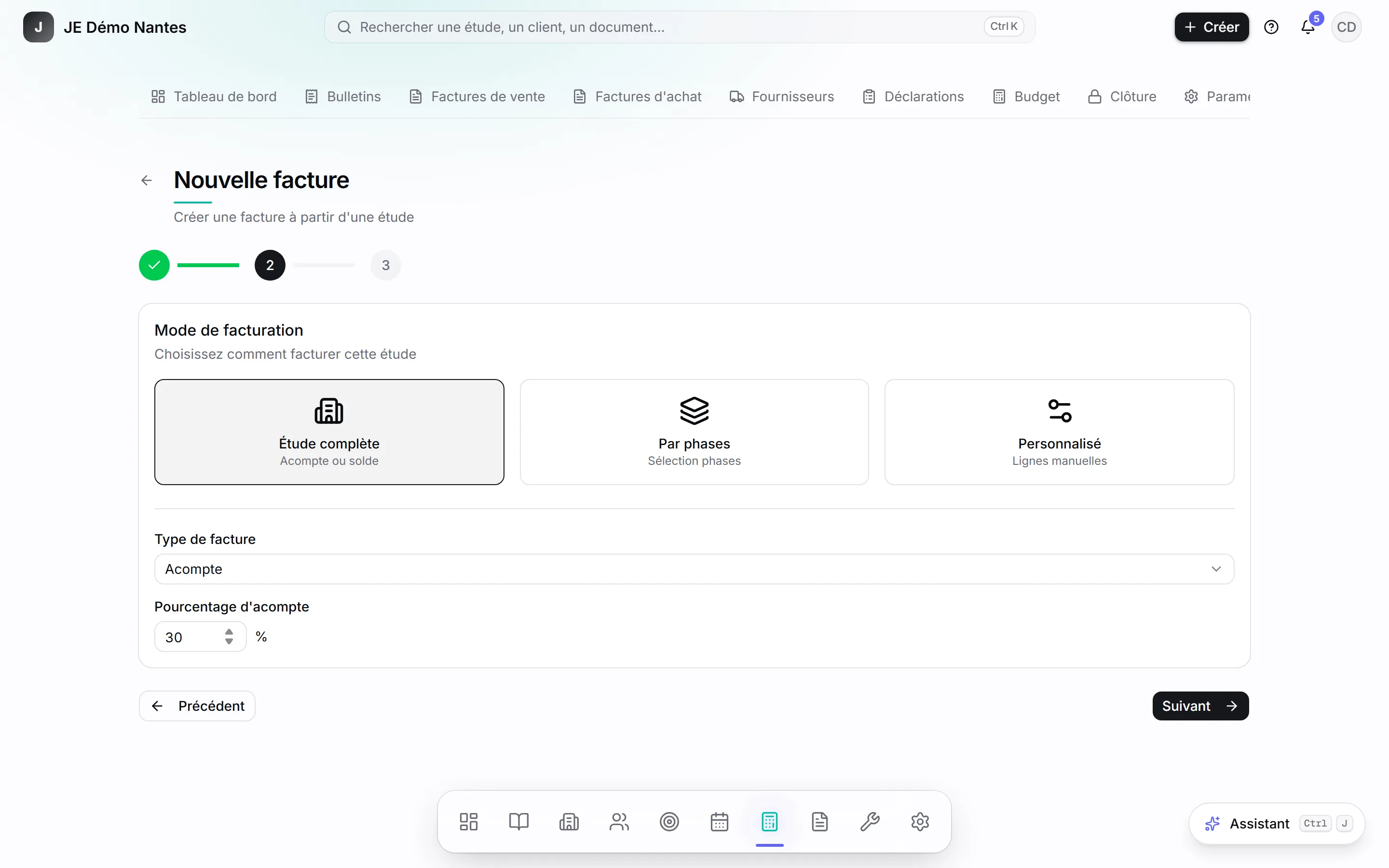
Task: Open the Type de facture dropdown
Action: 694,569
